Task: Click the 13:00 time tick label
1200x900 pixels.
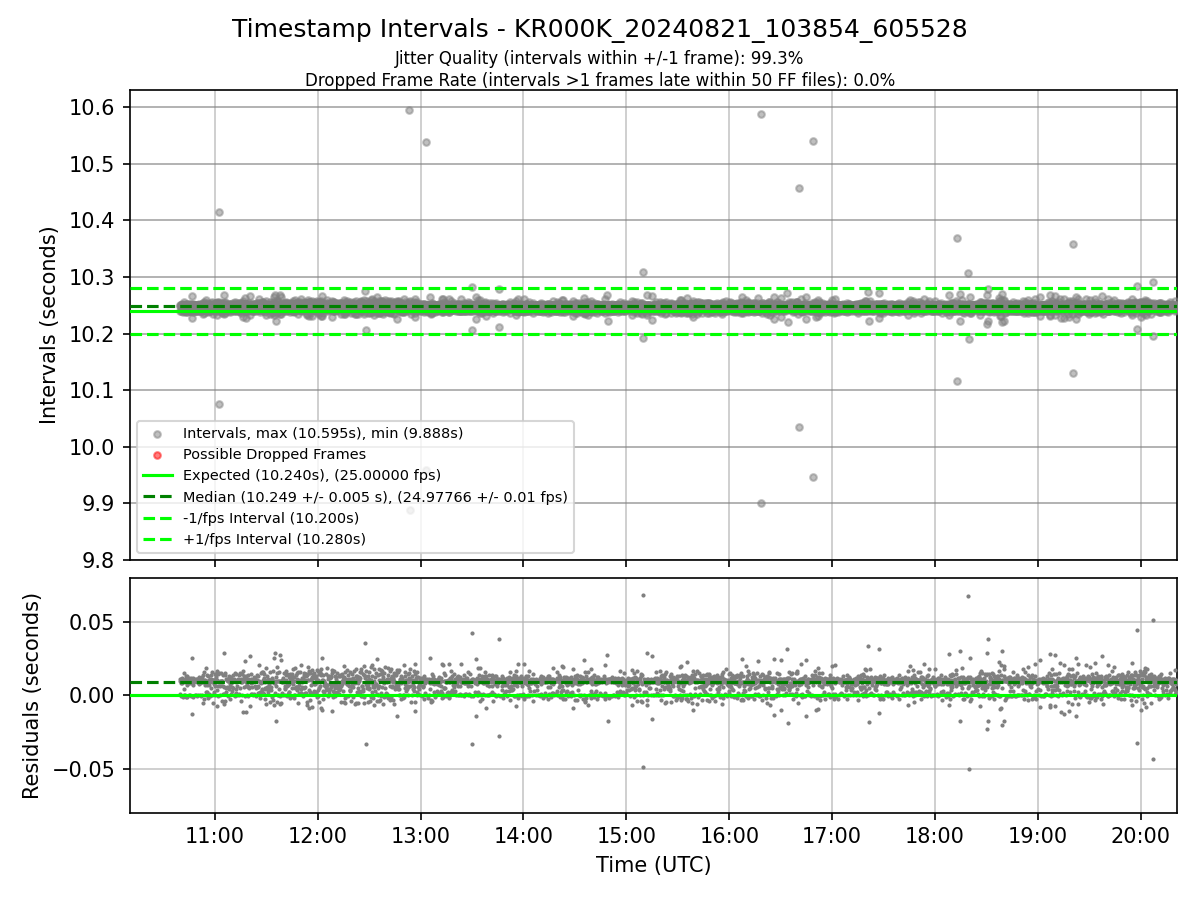Action: (420, 835)
